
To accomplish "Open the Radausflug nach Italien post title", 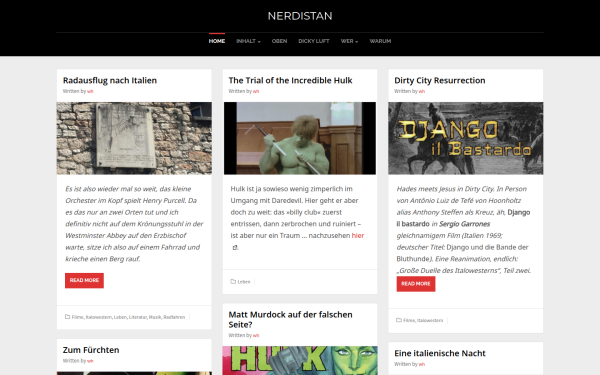I will pyautogui.click(x=110, y=80).
